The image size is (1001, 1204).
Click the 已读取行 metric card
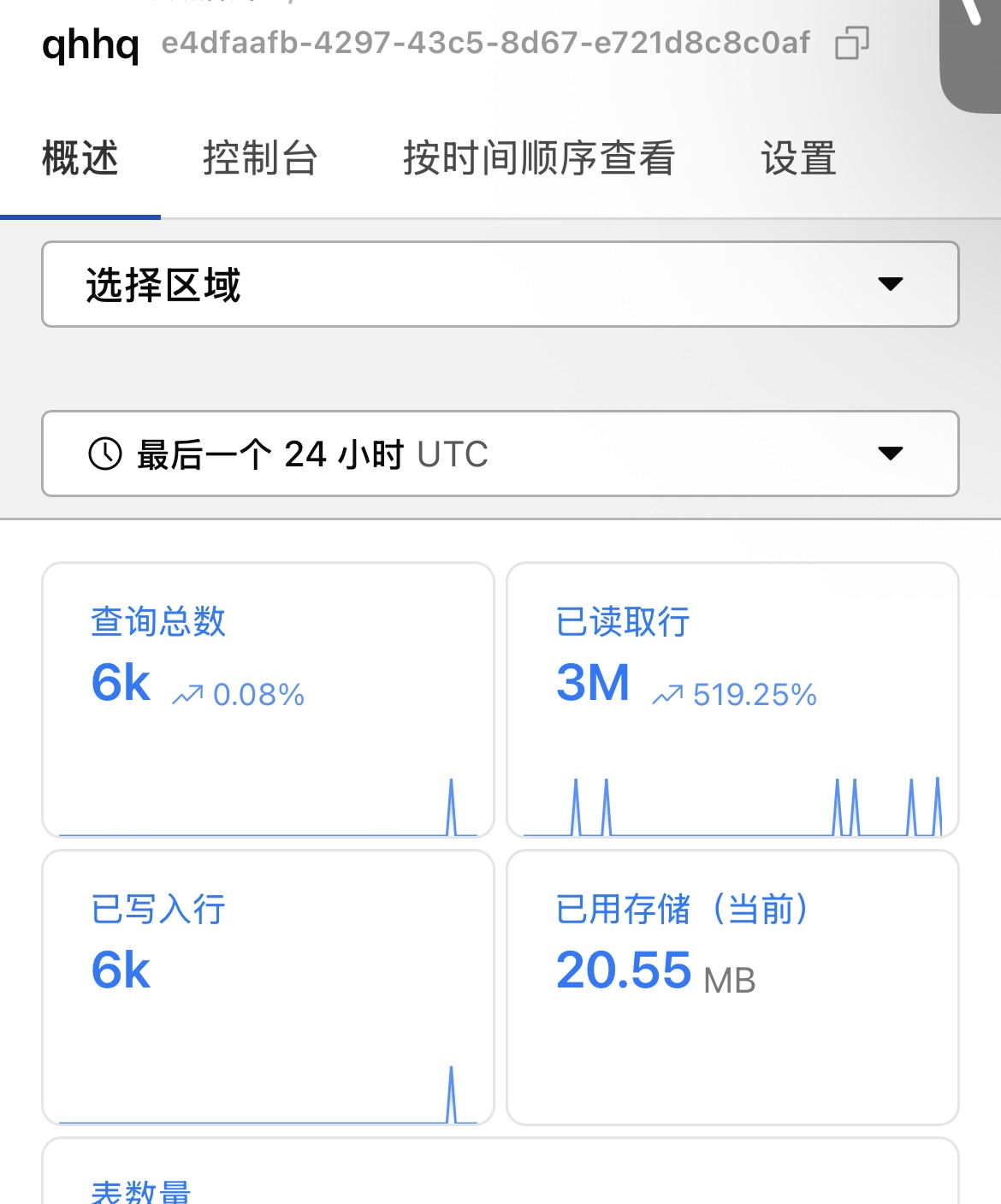point(734,697)
